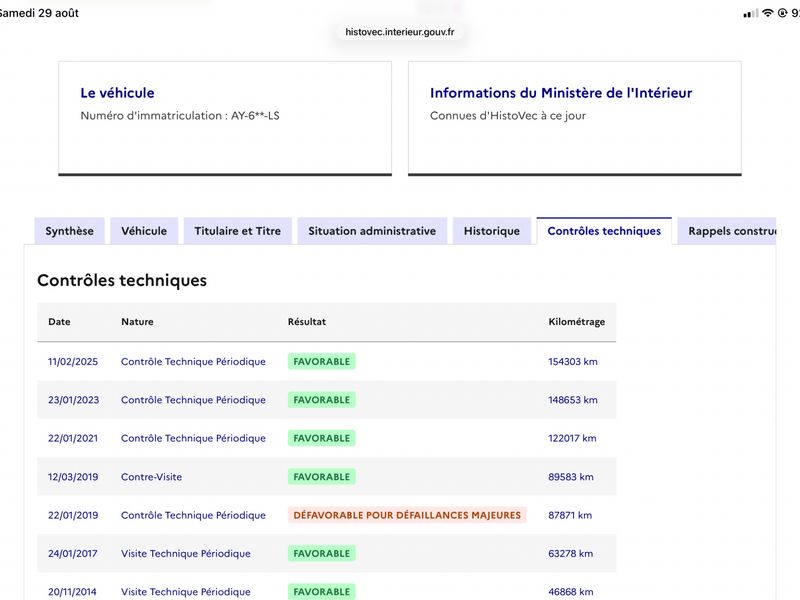
Task: Tap the cellular signal bars icon
Action: (751, 14)
